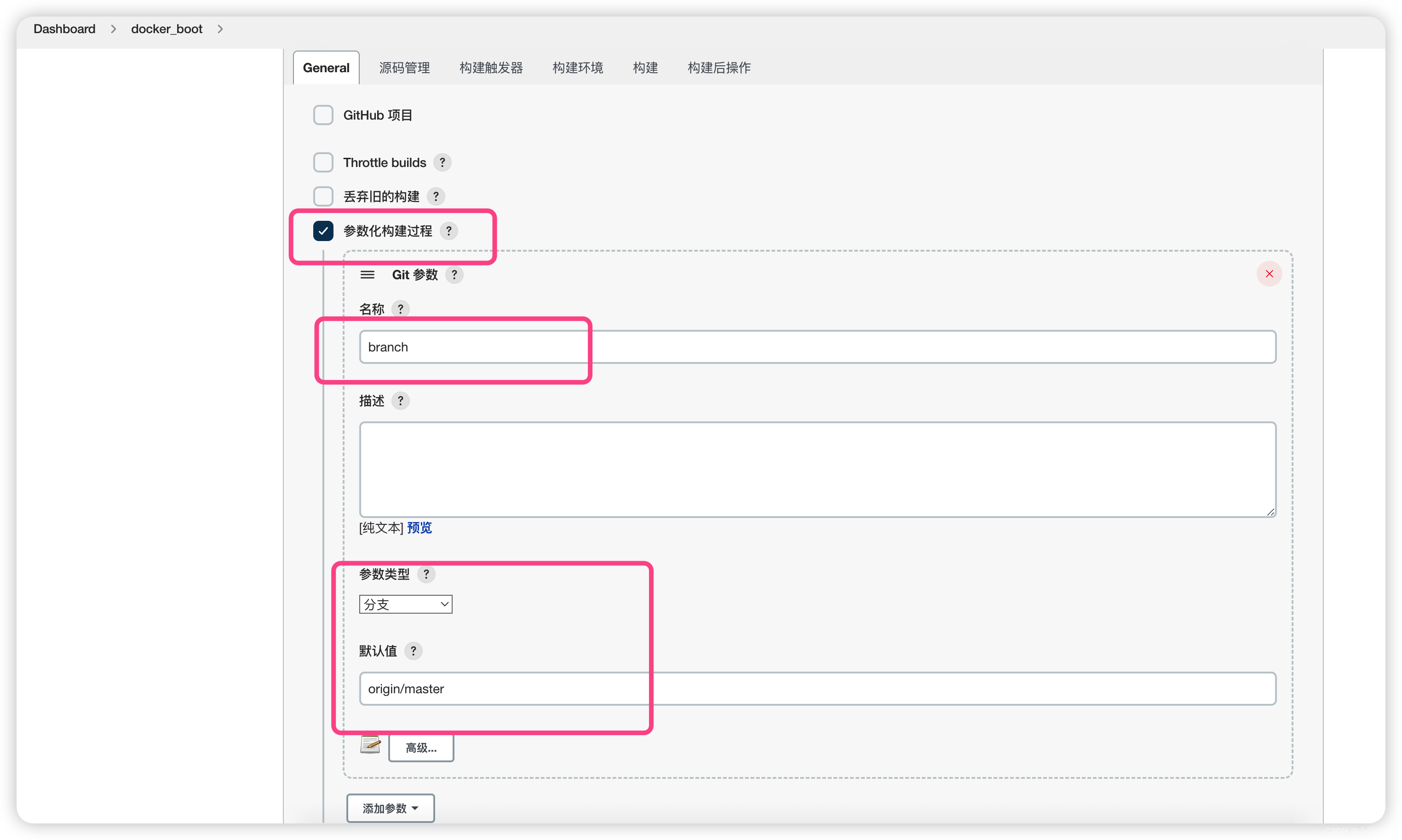Expand the 添加参数 dropdown button
Viewport: 1402px width, 840px height.
coord(391,808)
